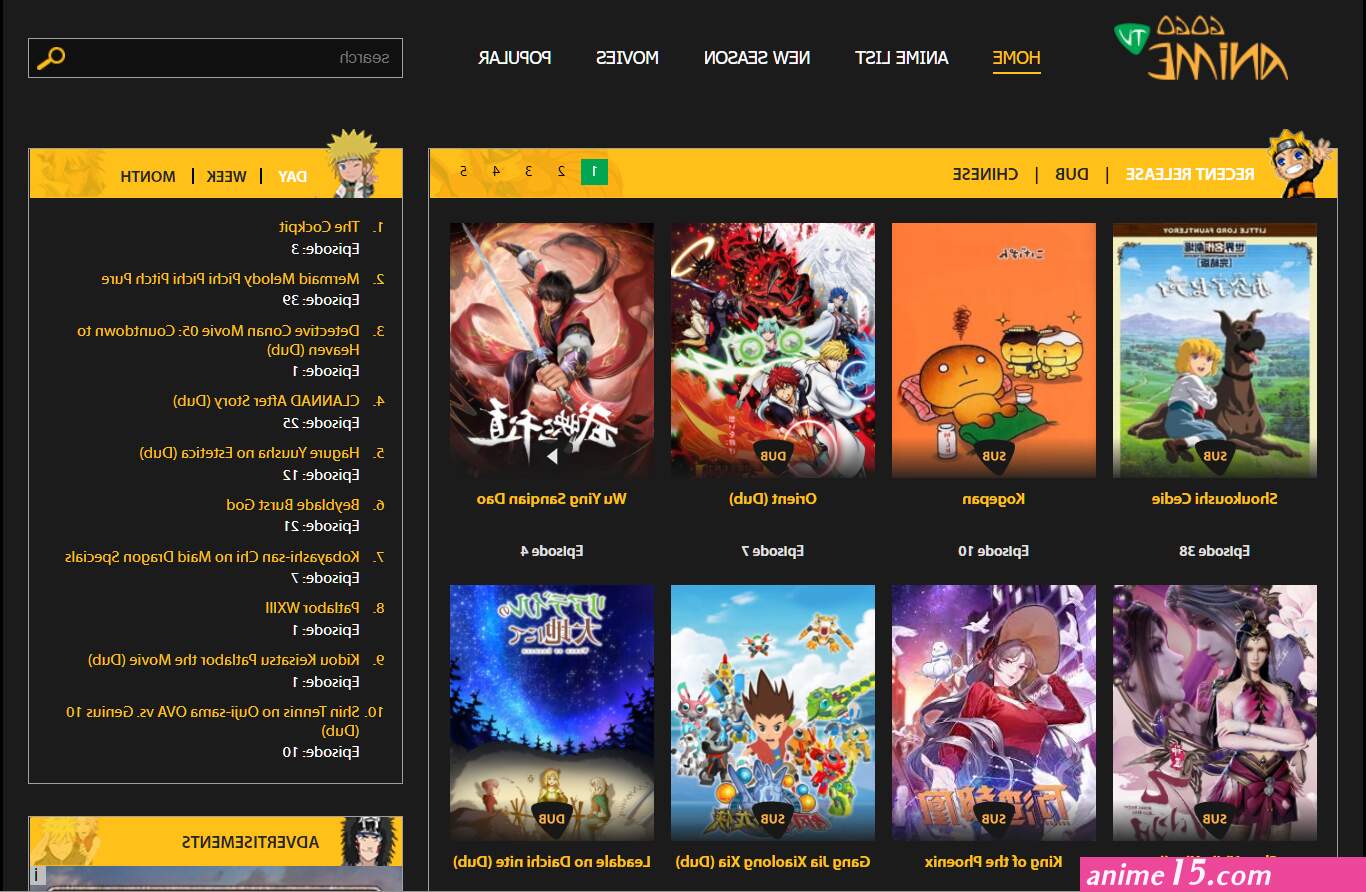The width and height of the screenshot is (1366, 892).
Task: Select the RECENT RELEASE tab
Action: pyautogui.click(x=1190, y=174)
